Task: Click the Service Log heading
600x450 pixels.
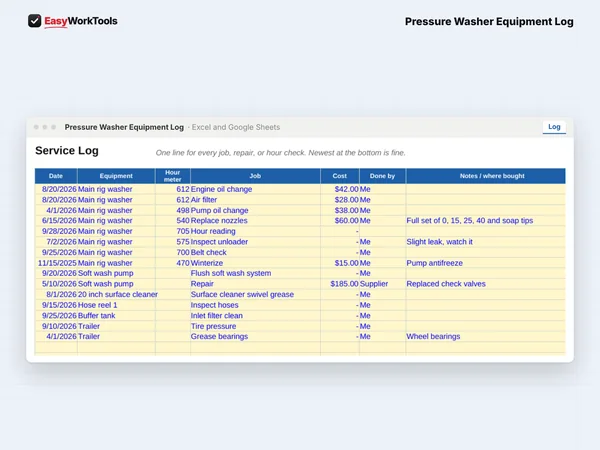Action: pos(67,151)
